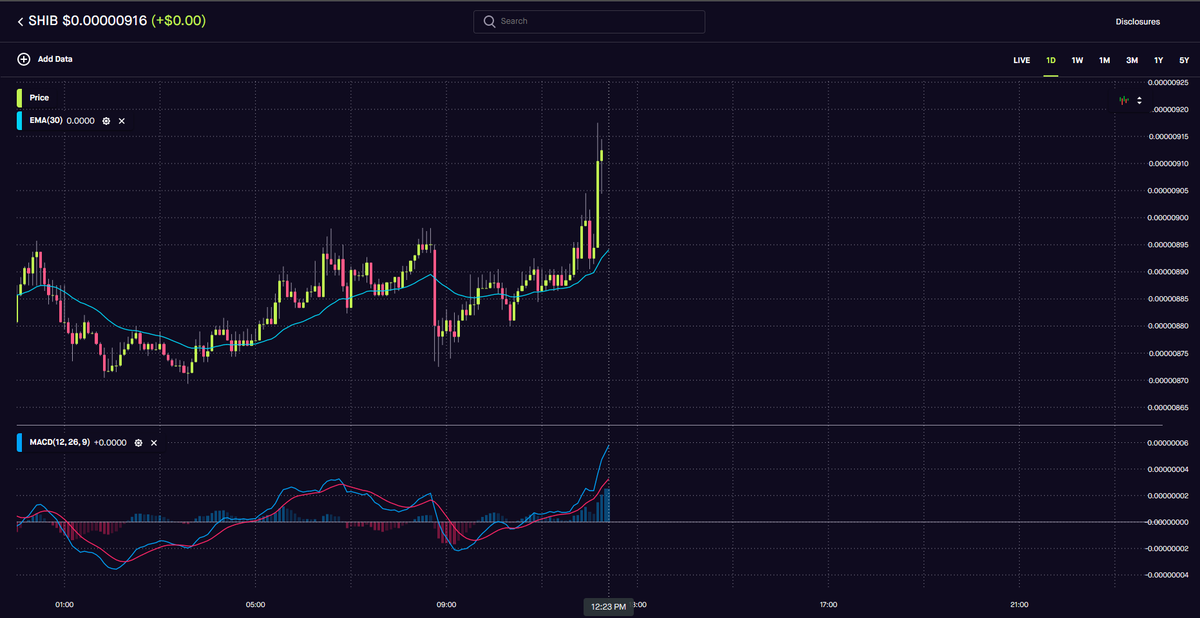This screenshot has height=618, width=1200.
Task: Open MACD(12, 26, 9) settings gear
Action: click(138, 442)
